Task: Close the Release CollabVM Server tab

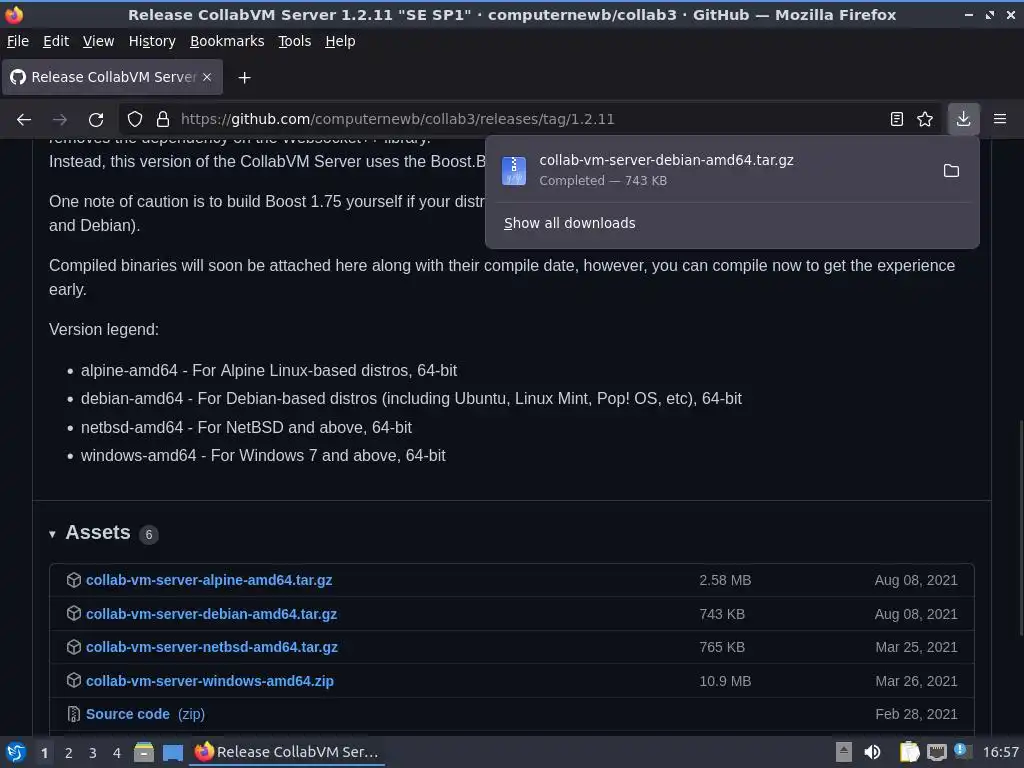Action: (207, 77)
